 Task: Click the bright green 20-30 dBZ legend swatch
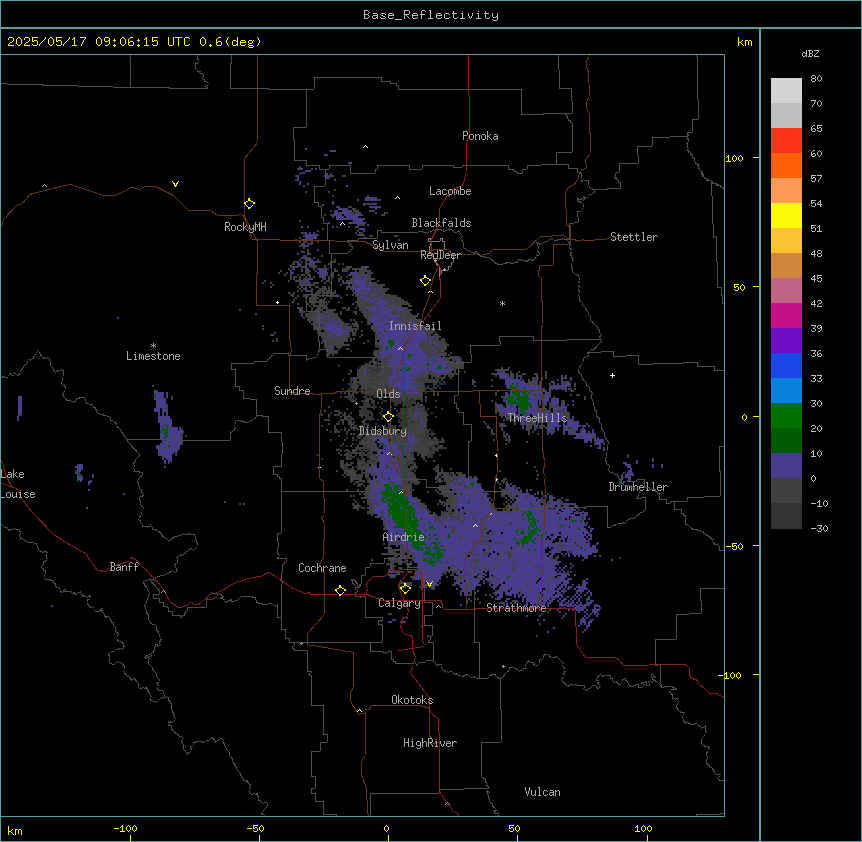tap(786, 416)
